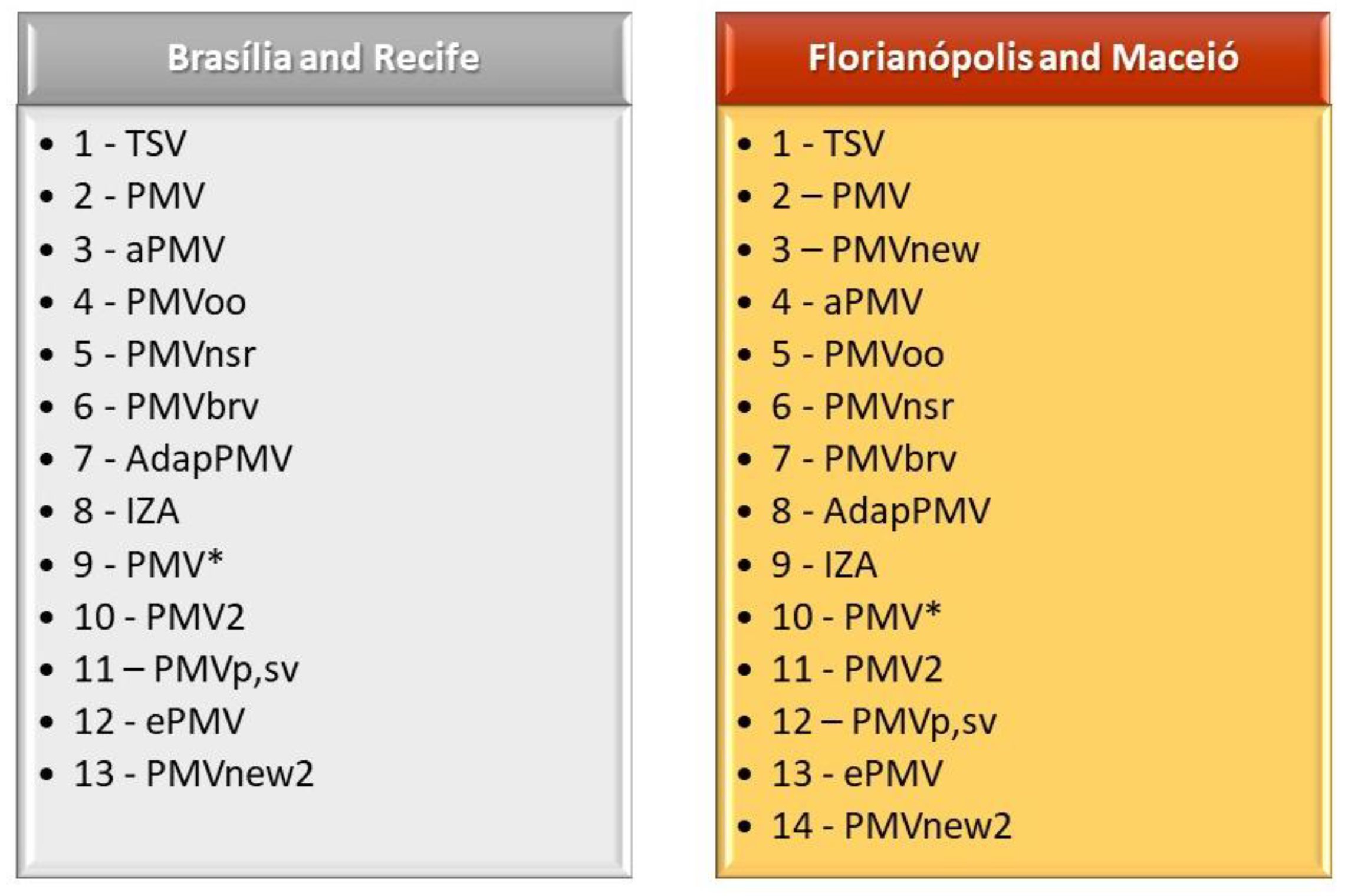Select 13 - ePMV in the orange panel

pyautogui.click(x=857, y=773)
